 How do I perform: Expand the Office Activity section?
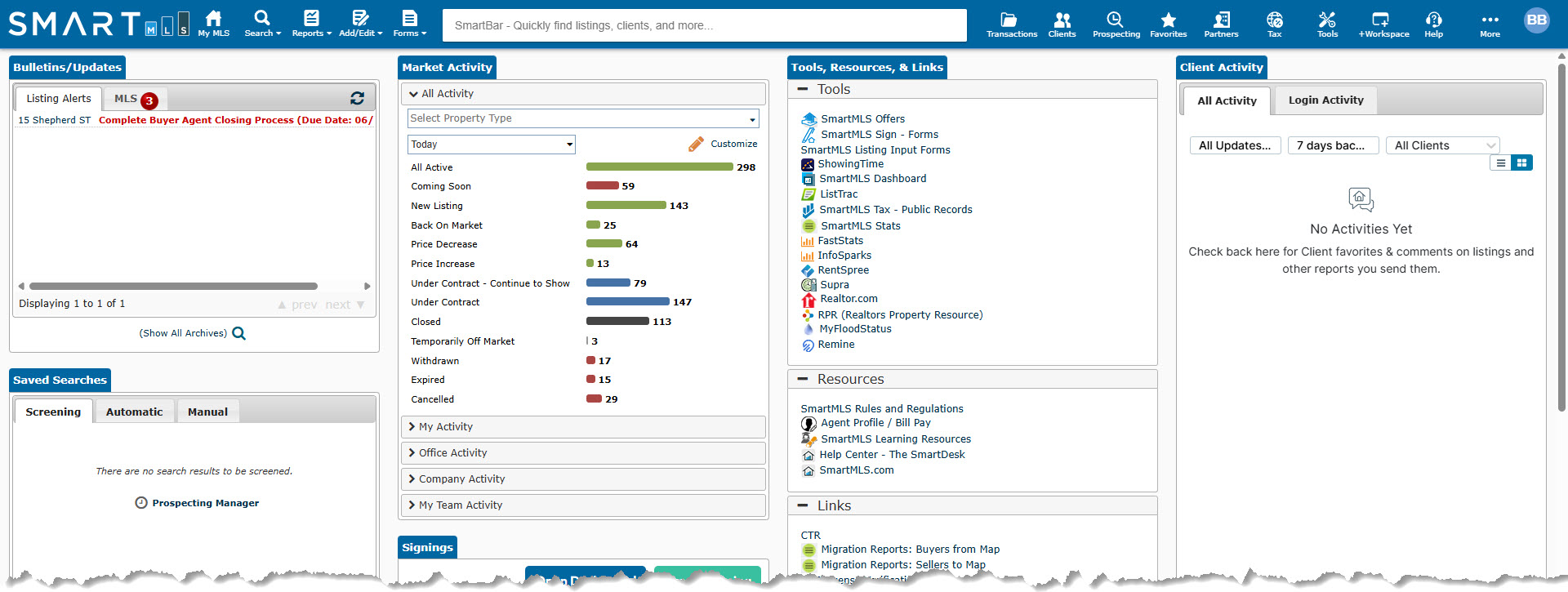pyautogui.click(x=583, y=453)
